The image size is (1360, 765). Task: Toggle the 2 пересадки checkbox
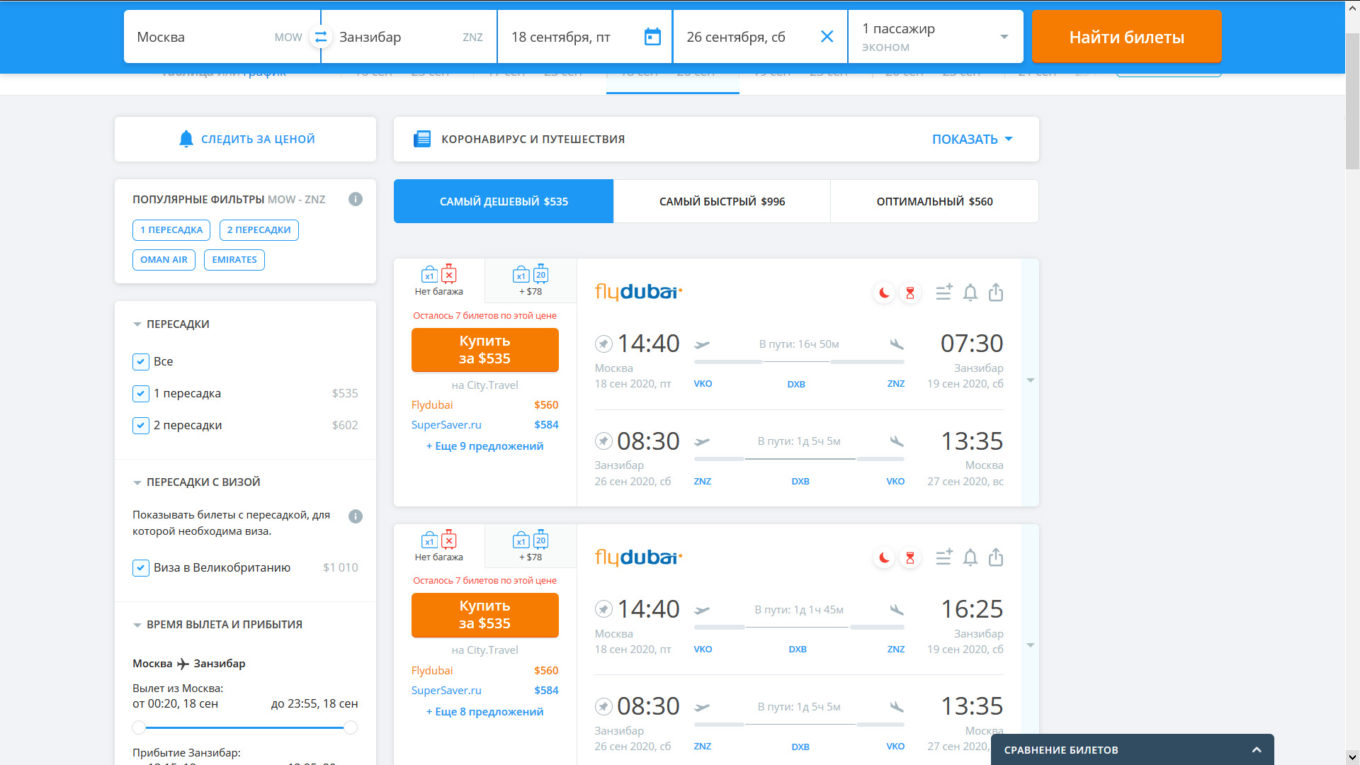tap(141, 425)
